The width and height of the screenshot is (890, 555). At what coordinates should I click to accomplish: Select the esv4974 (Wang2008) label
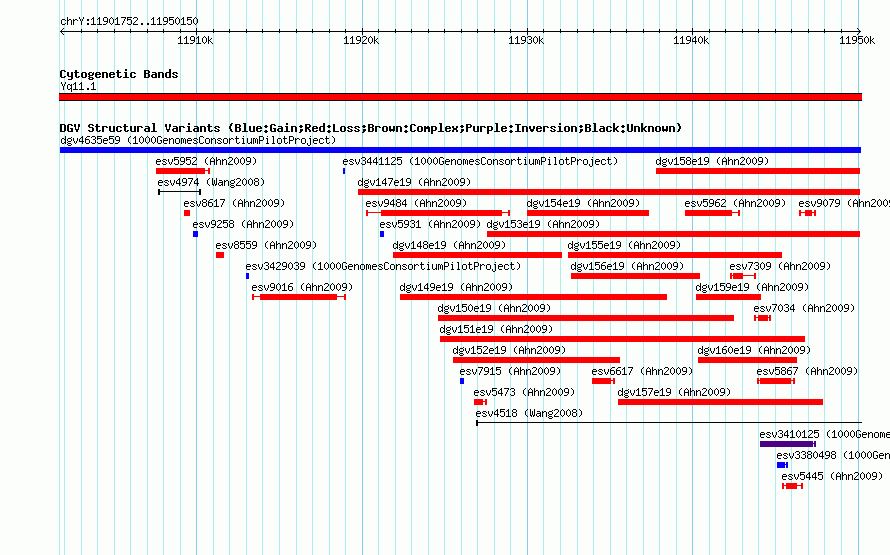[211, 182]
